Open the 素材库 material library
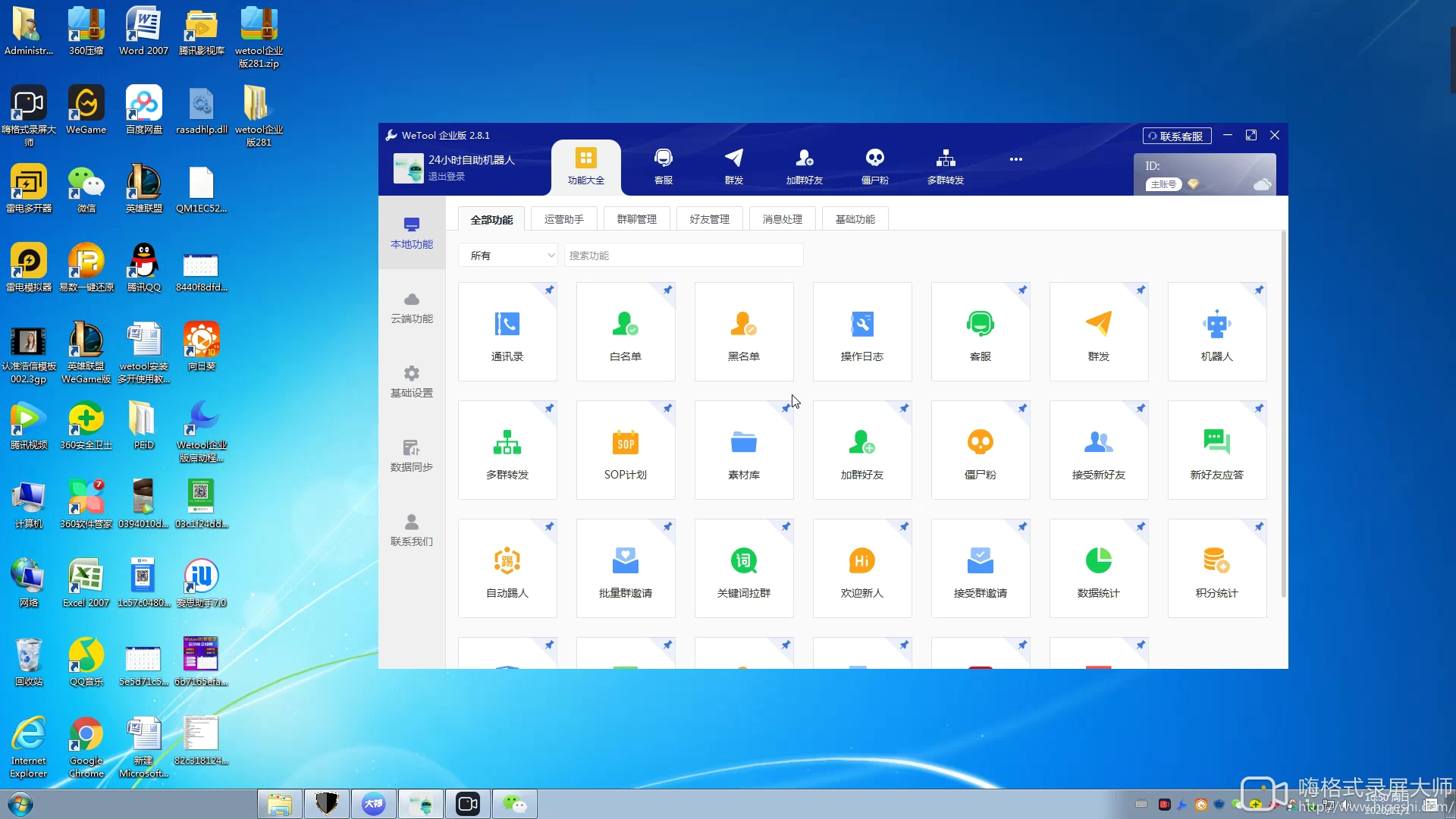Screen dimensions: 1456x819 click(744, 450)
